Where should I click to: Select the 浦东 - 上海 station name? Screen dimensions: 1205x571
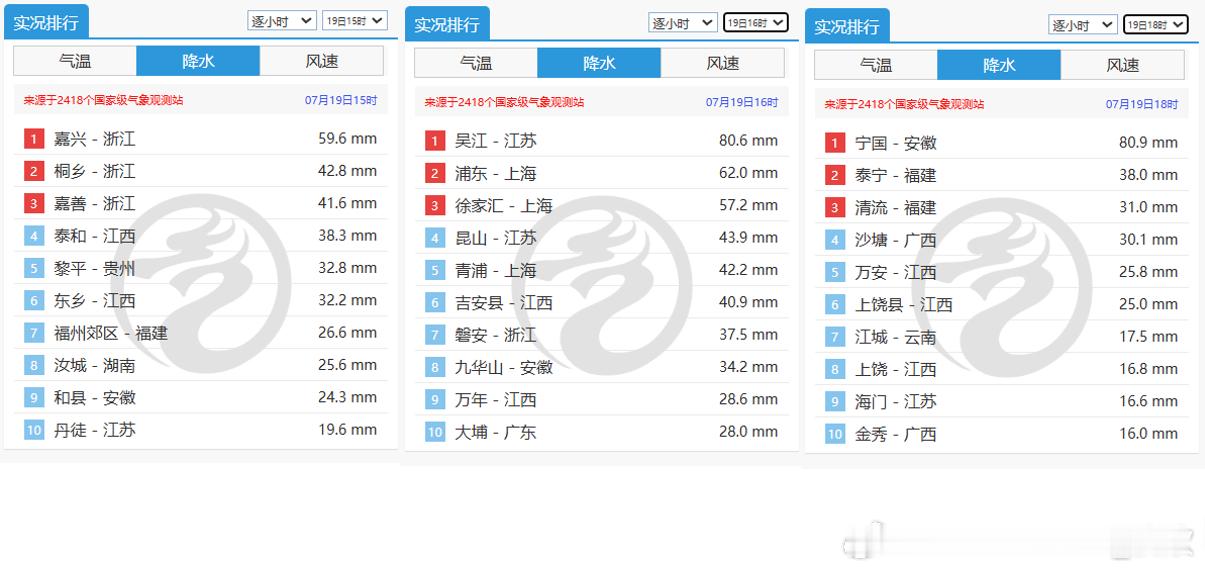pyautogui.click(x=495, y=173)
